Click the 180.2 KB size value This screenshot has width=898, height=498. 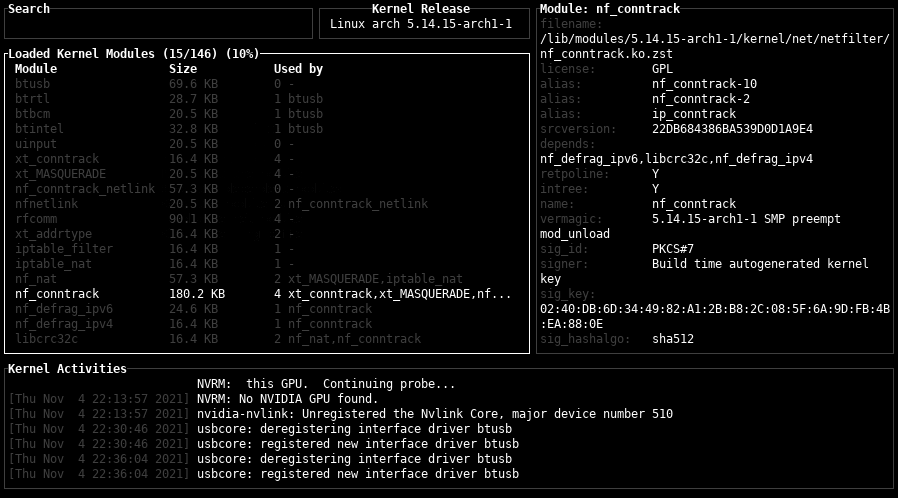[x=197, y=294]
